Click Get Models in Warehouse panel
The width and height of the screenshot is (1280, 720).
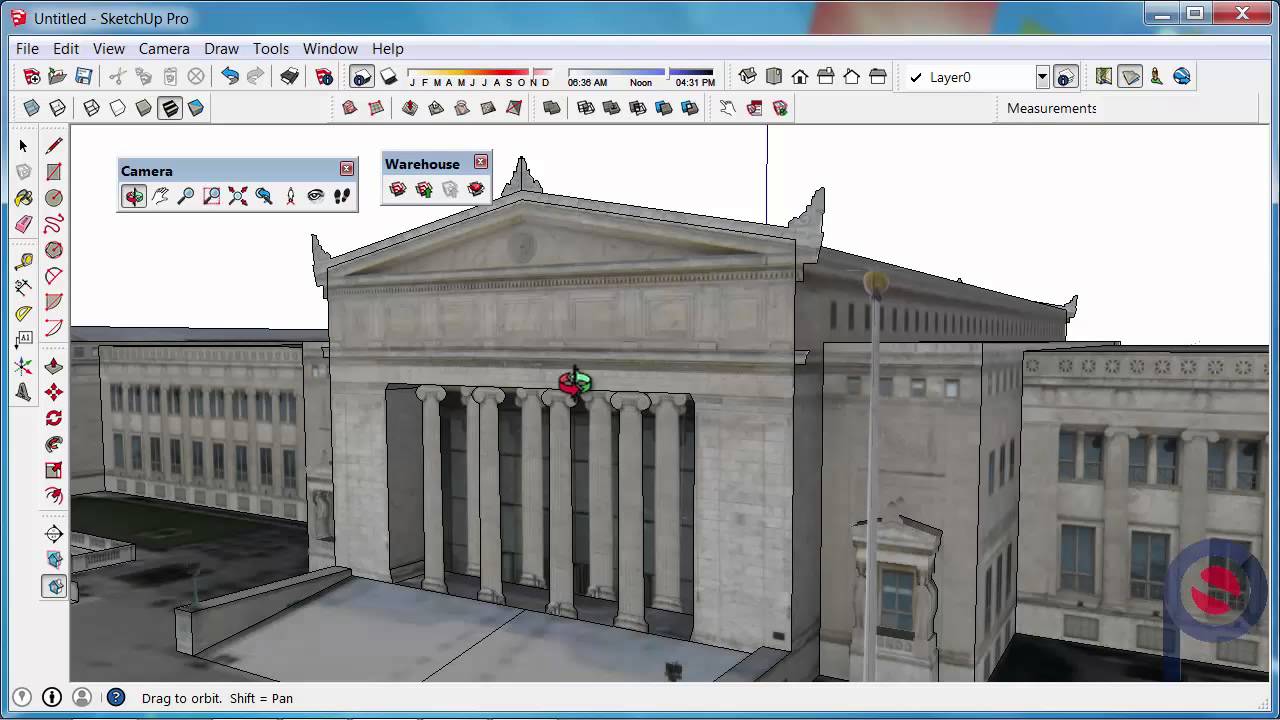pyautogui.click(x=398, y=189)
